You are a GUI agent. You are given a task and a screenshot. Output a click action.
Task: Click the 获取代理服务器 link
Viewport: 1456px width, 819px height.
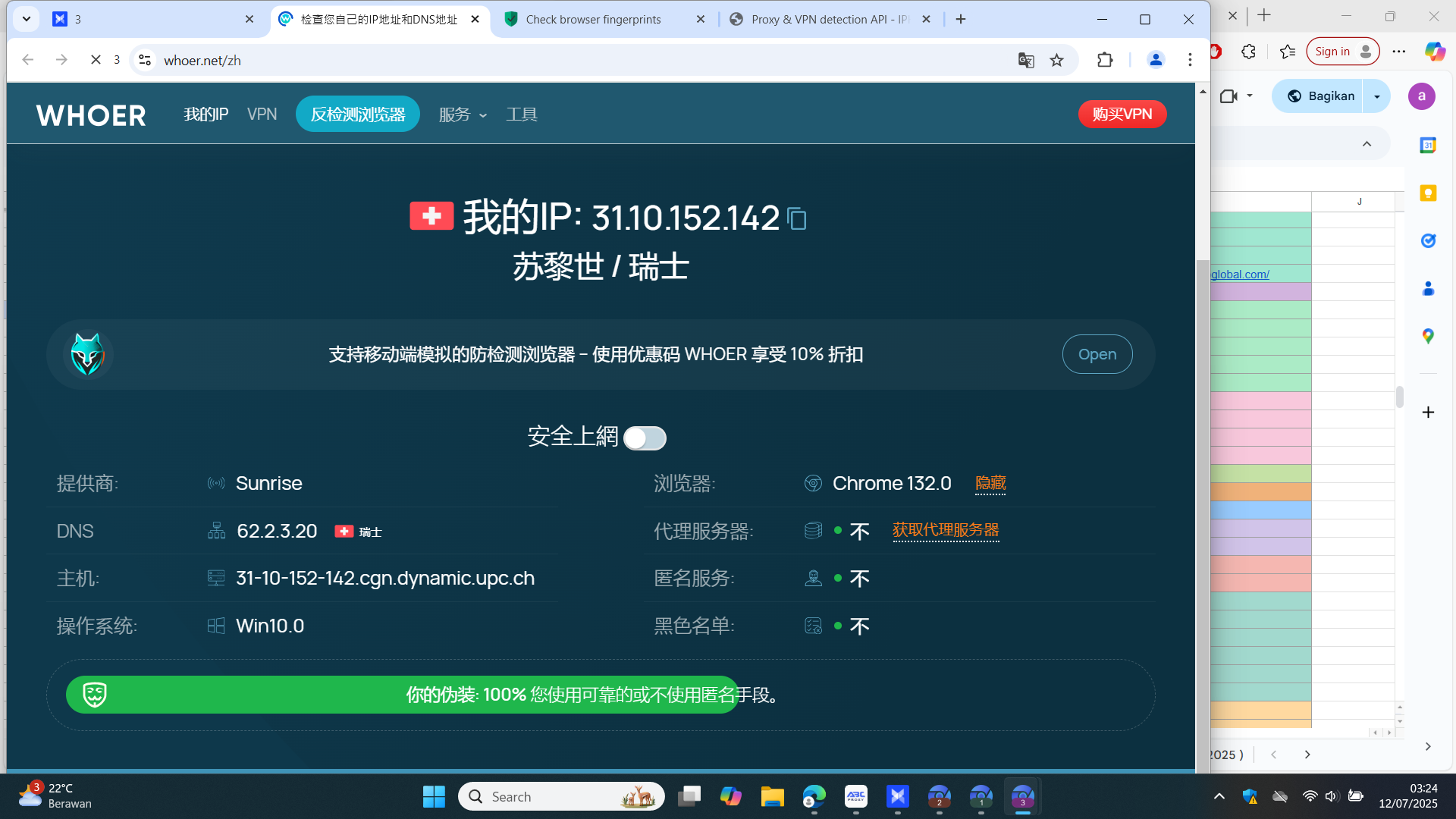pos(946,530)
